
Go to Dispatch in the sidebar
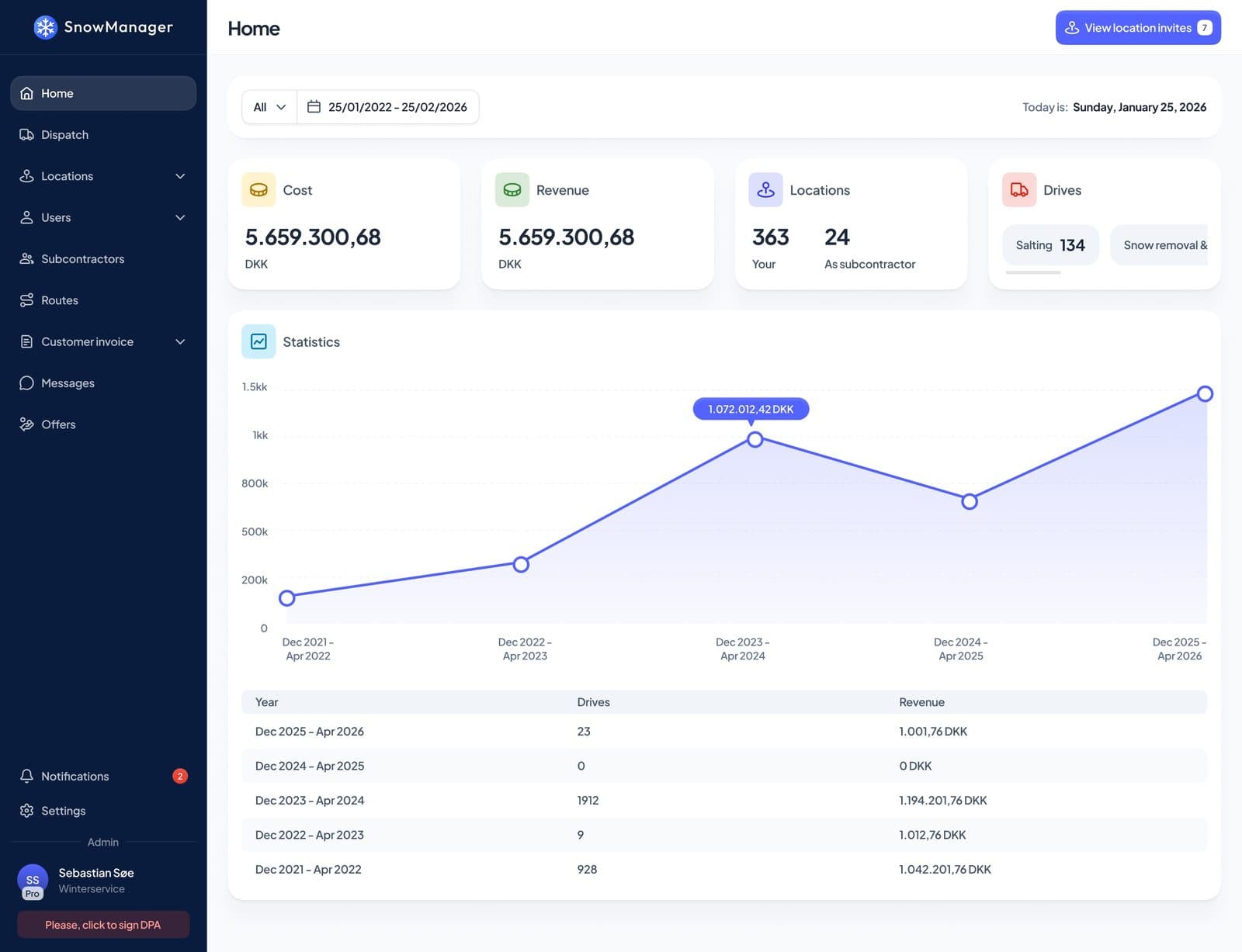click(x=103, y=134)
